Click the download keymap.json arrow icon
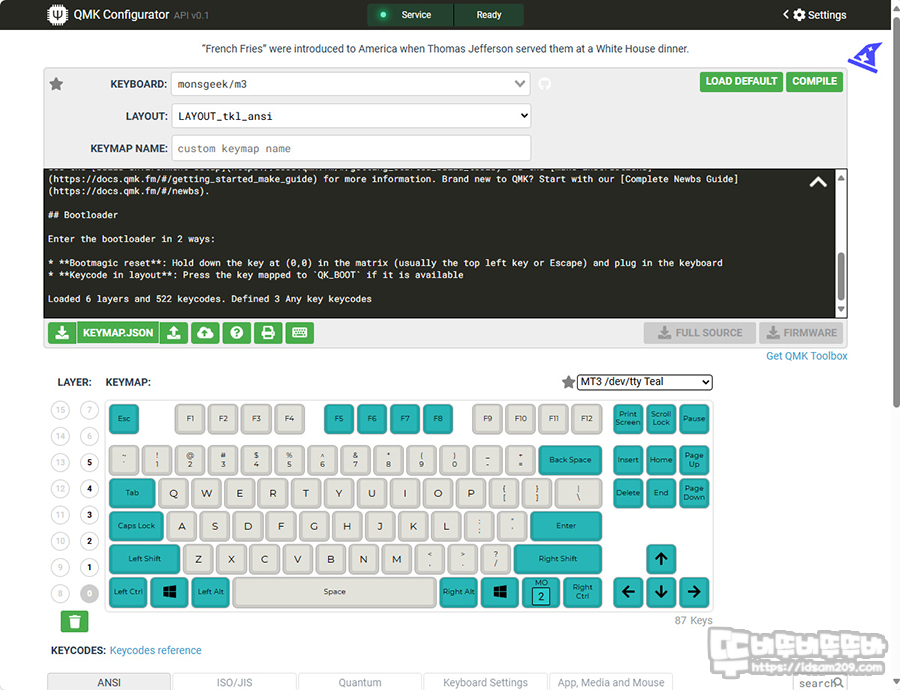The height and width of the screenshot is (690, 900). [x=62, y=333]
